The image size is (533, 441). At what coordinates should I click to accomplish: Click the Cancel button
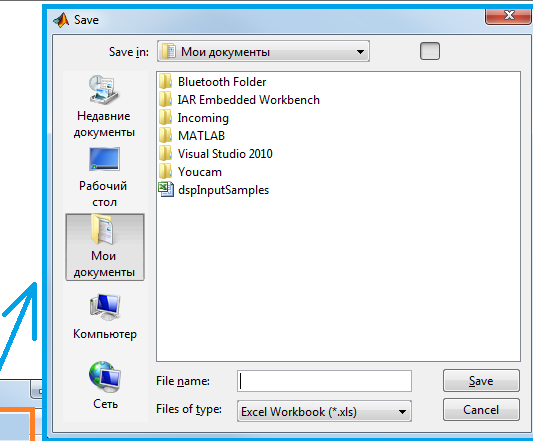pos(481,410)
